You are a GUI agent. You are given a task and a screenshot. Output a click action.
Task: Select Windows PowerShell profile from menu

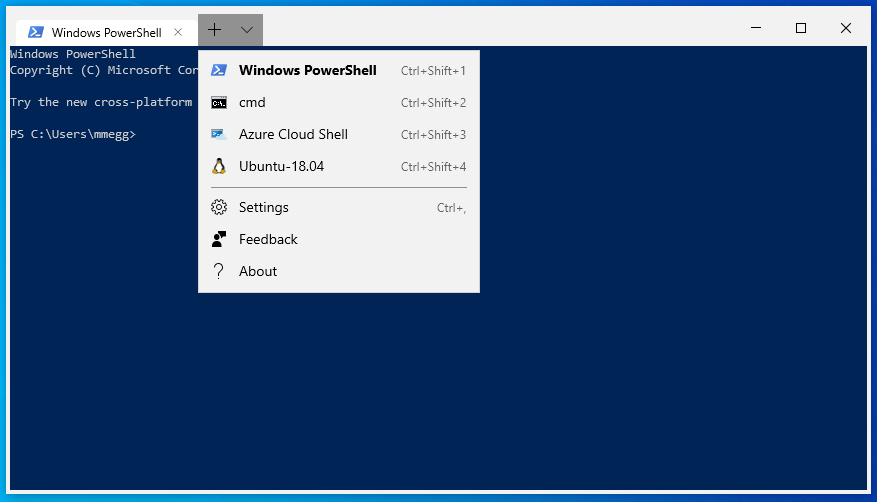coord(338,70)
